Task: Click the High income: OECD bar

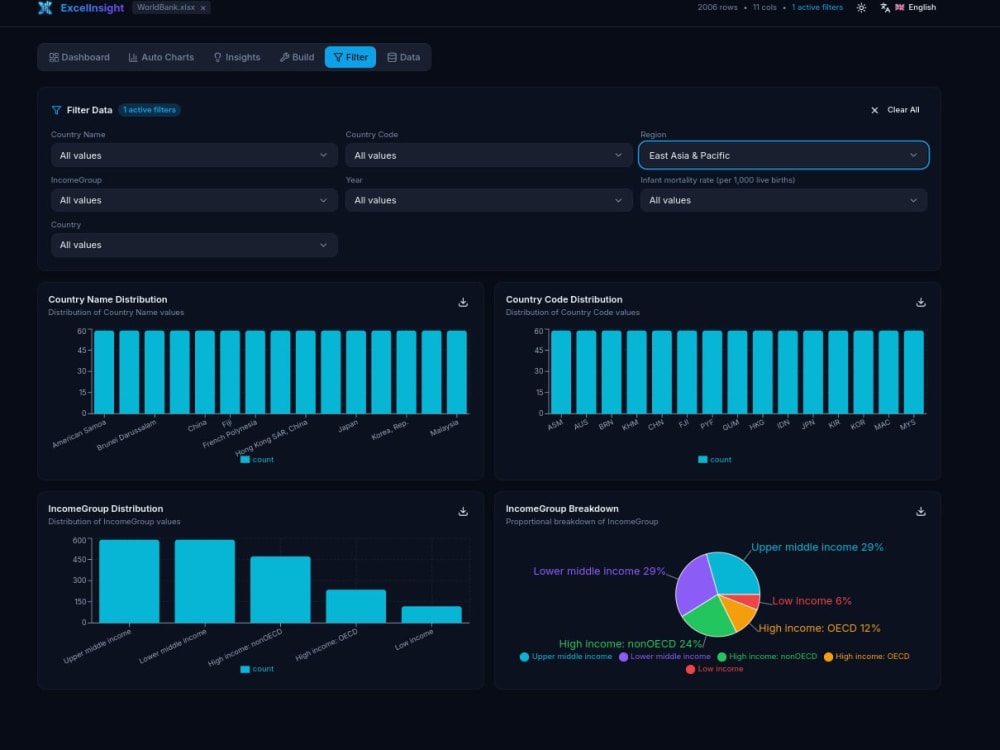Action: coord(356,606)
